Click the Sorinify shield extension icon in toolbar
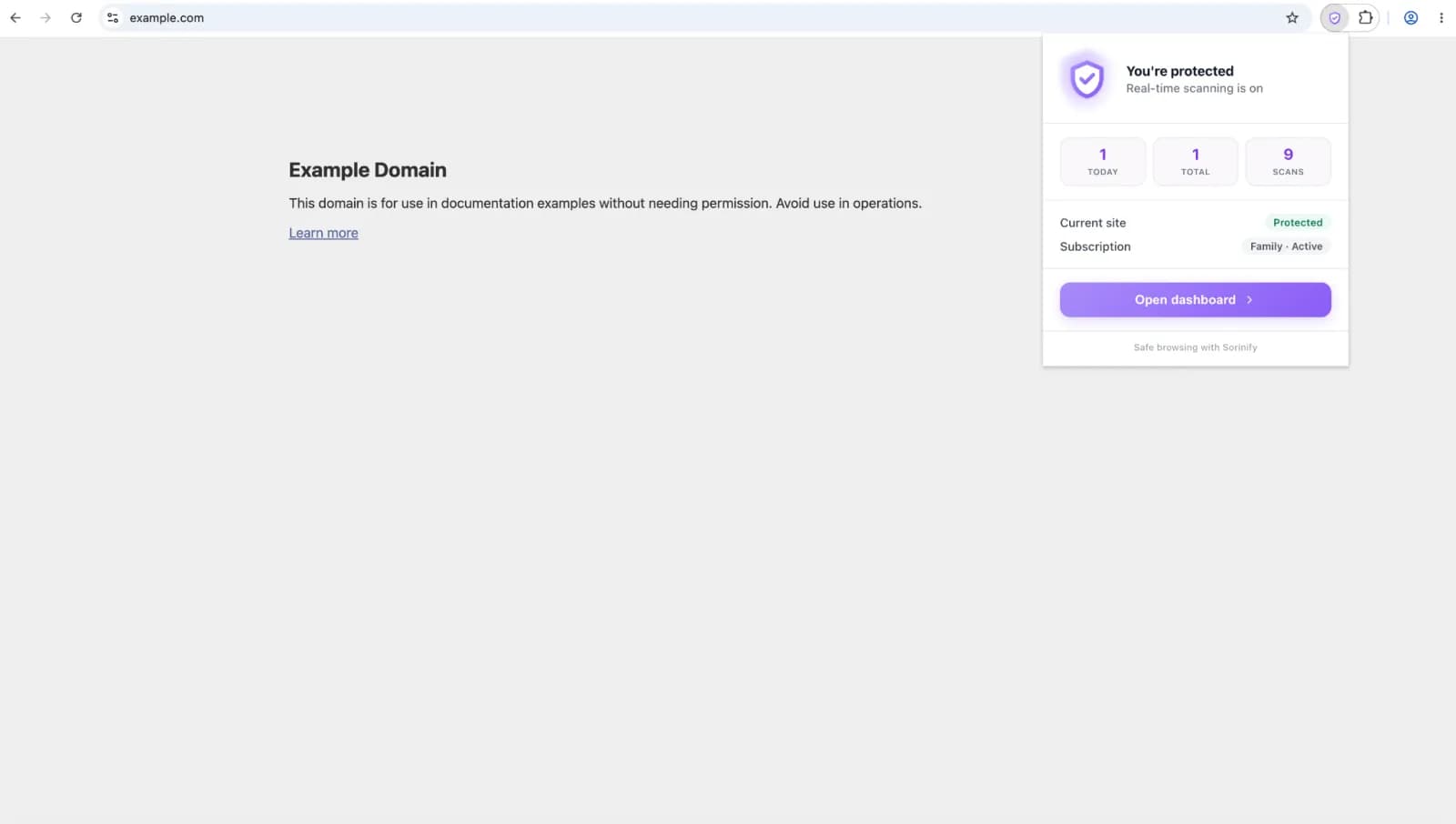The image size is (1456, 824). coord(1334,17)
